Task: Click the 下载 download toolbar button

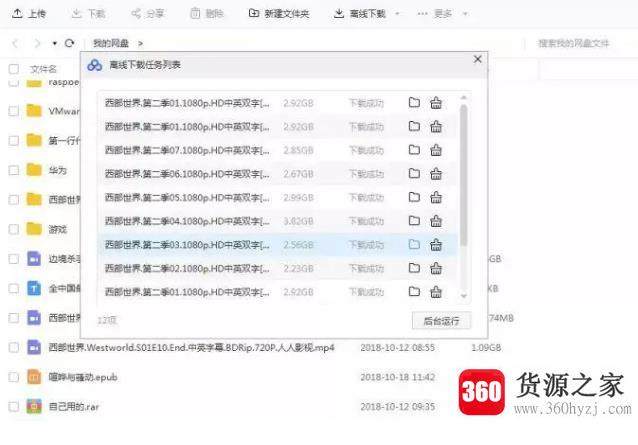Action: tap(88, 14)
